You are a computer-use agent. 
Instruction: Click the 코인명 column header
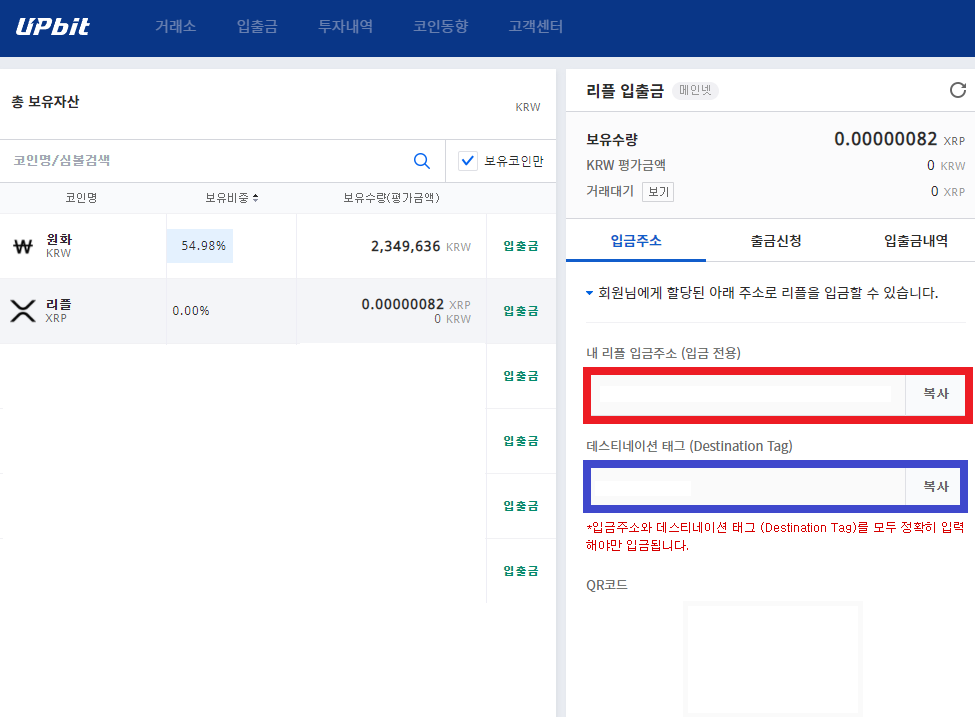(81, 198)
